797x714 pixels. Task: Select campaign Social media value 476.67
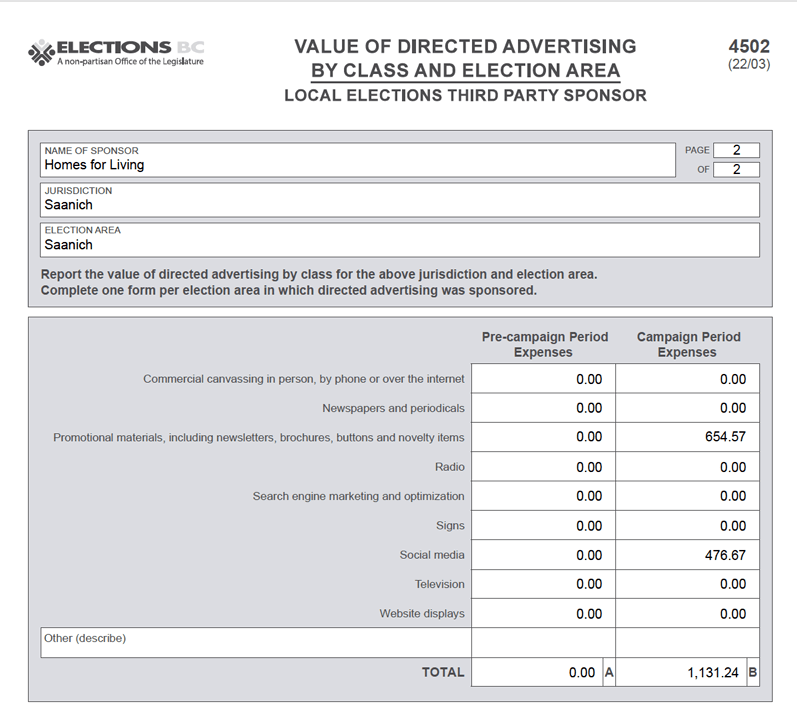[x=687, y=555]
